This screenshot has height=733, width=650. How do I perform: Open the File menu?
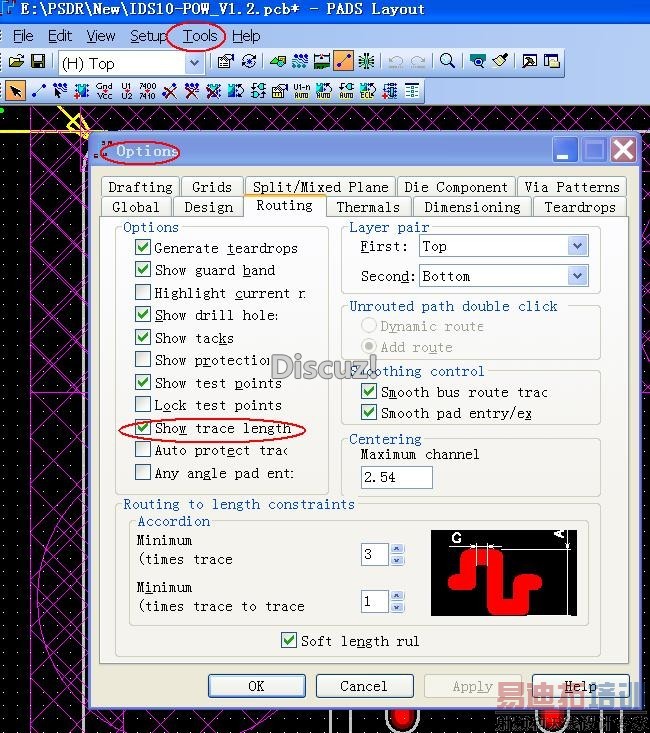point(23,36)
